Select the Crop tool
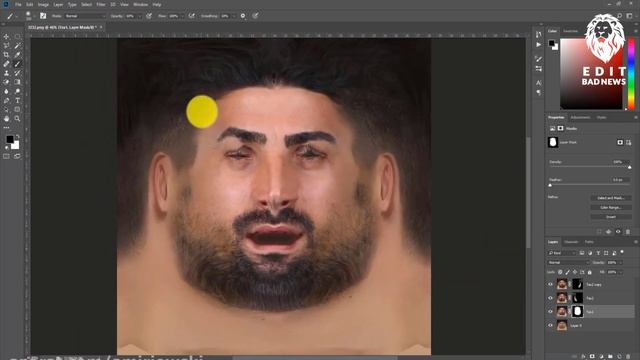The height and width of the screenshot is (360, 640). click(6, 55)
